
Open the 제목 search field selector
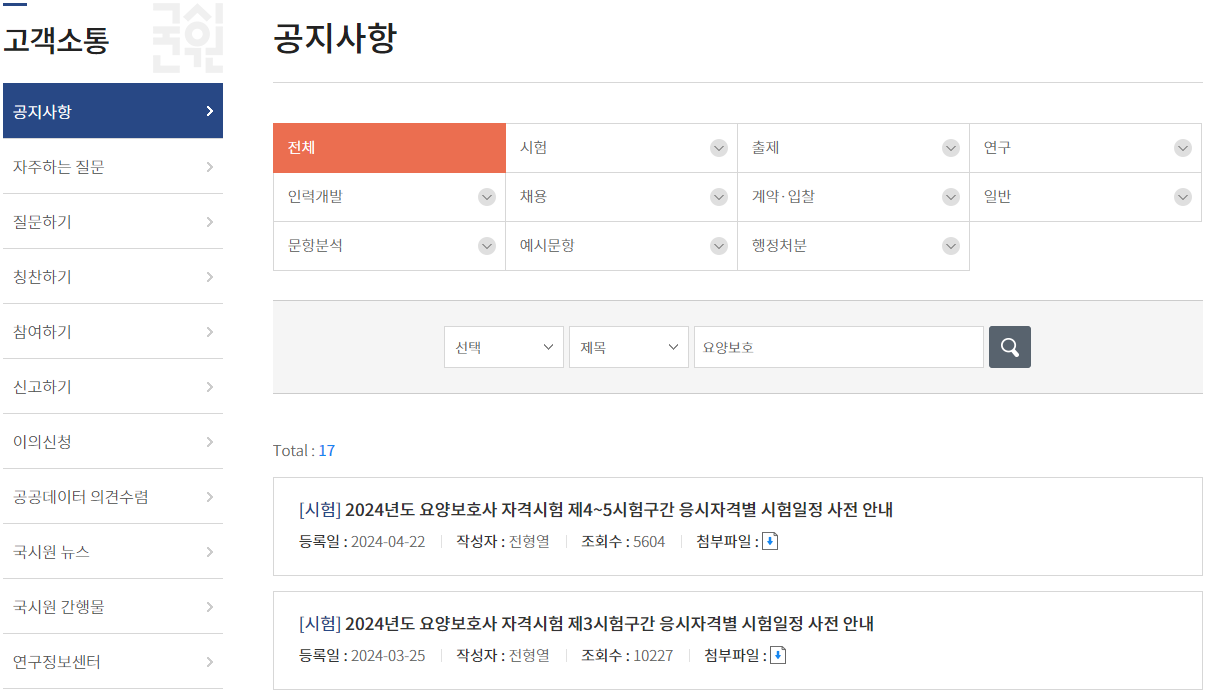click(628, 346)
